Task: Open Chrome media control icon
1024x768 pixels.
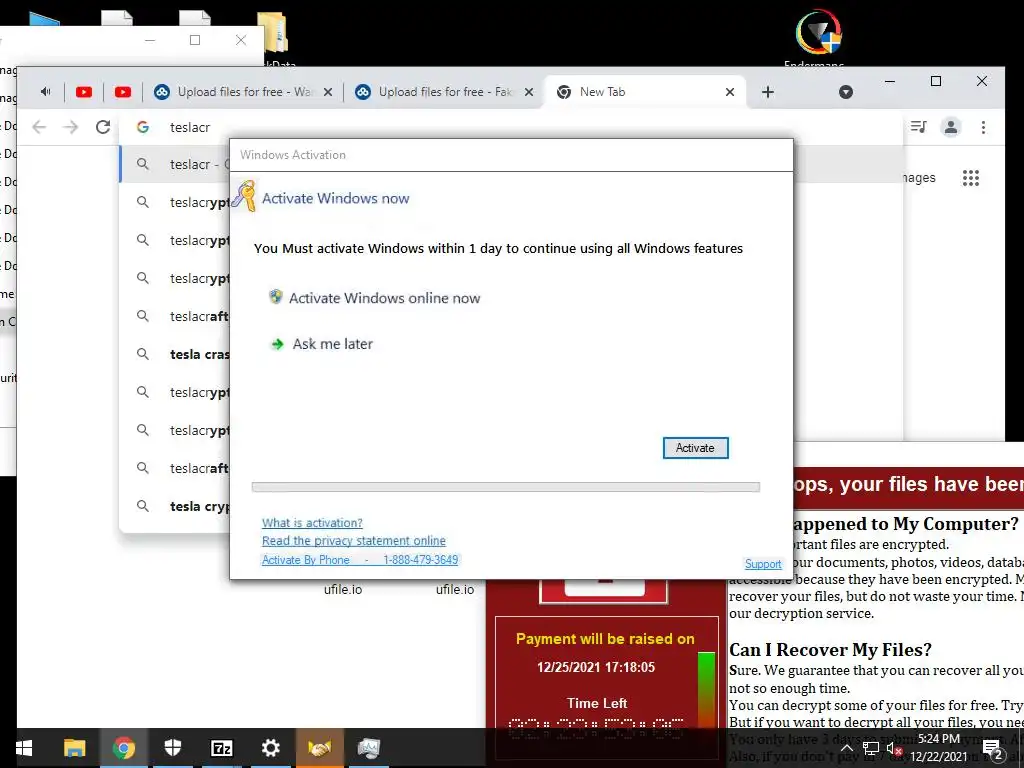Action: [x=918, y=127]
